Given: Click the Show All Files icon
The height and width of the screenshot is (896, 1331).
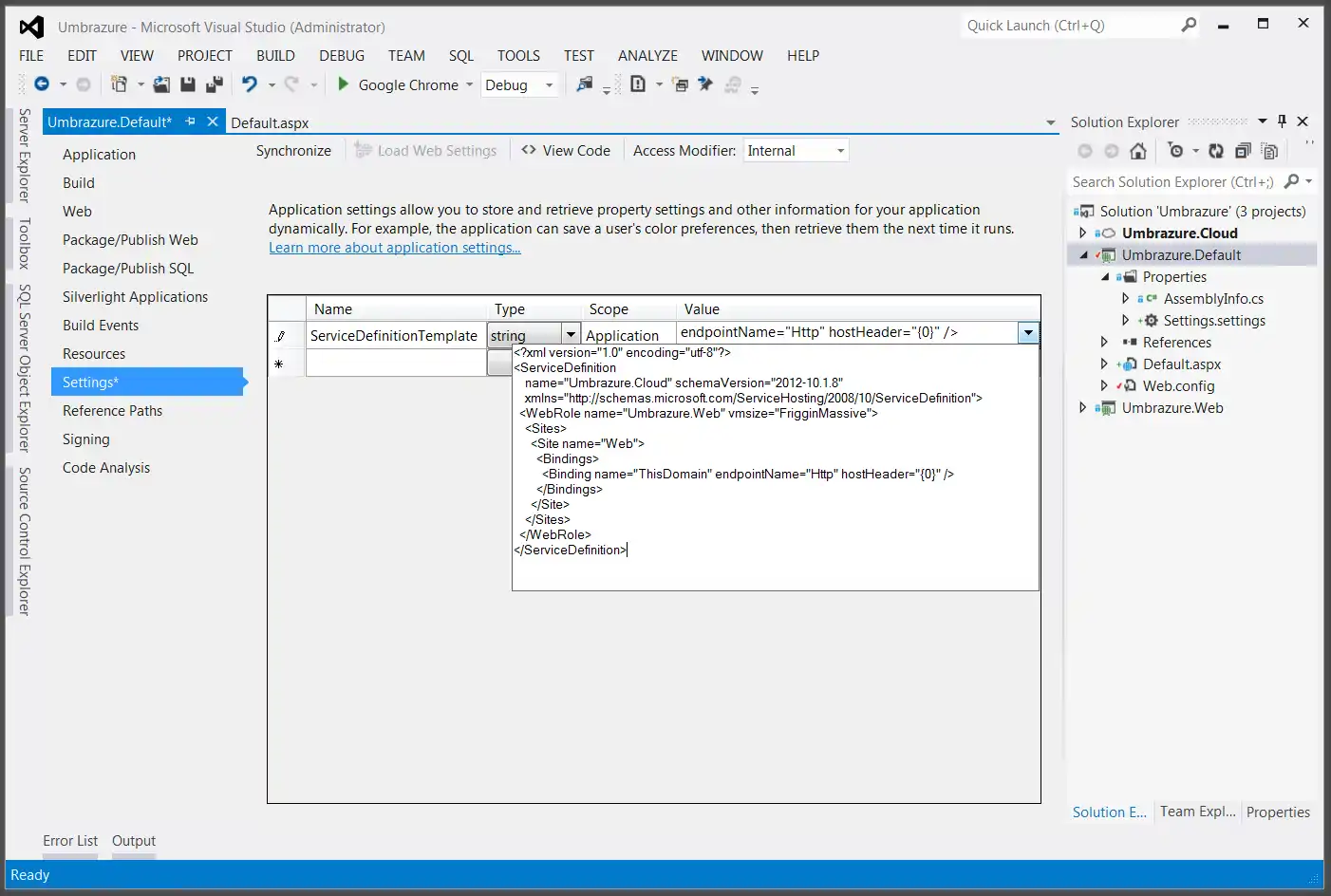Looking at the screenshot, I should coord(1269,151).
